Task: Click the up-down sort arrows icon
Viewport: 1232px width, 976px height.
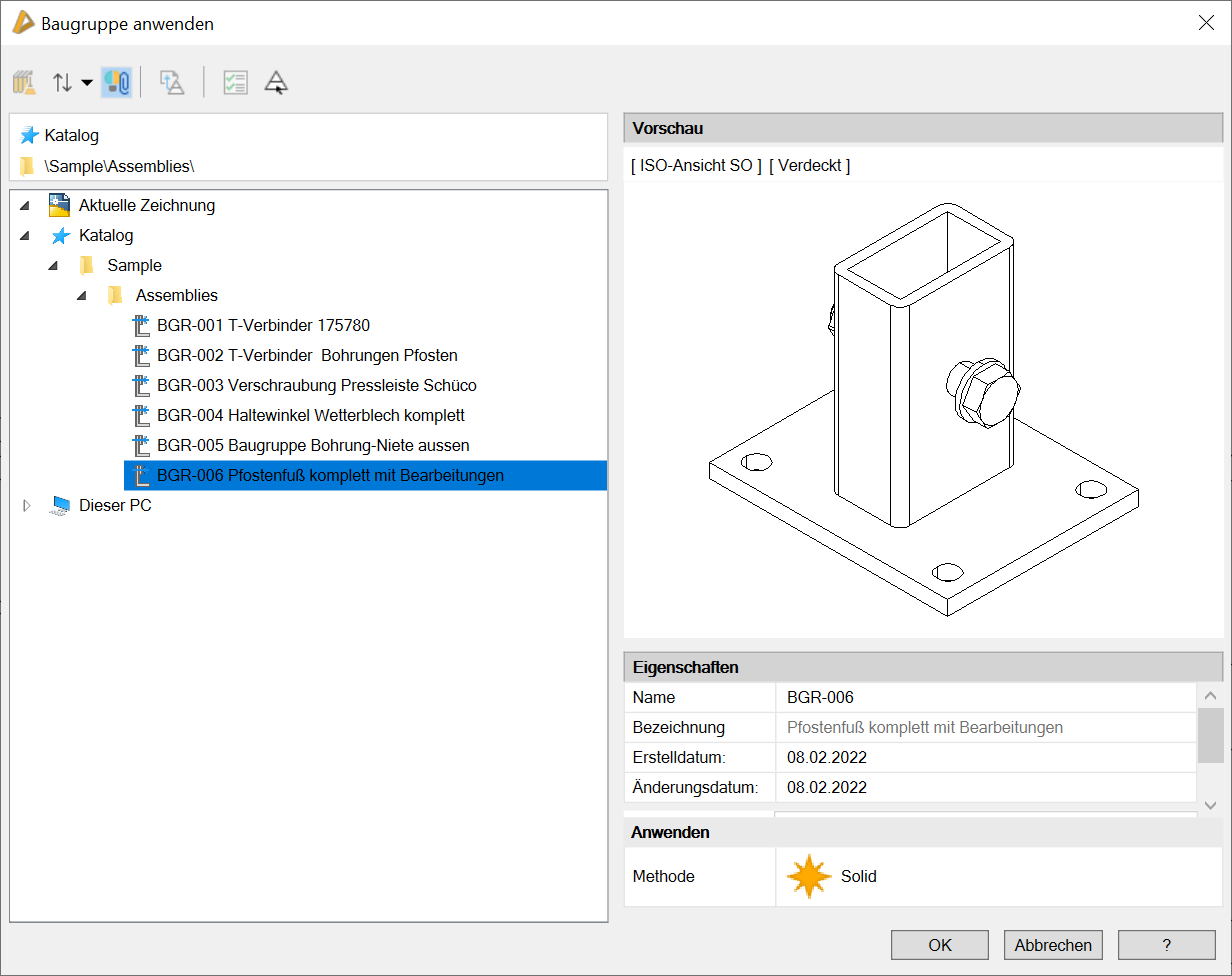Action: (62, 83)
